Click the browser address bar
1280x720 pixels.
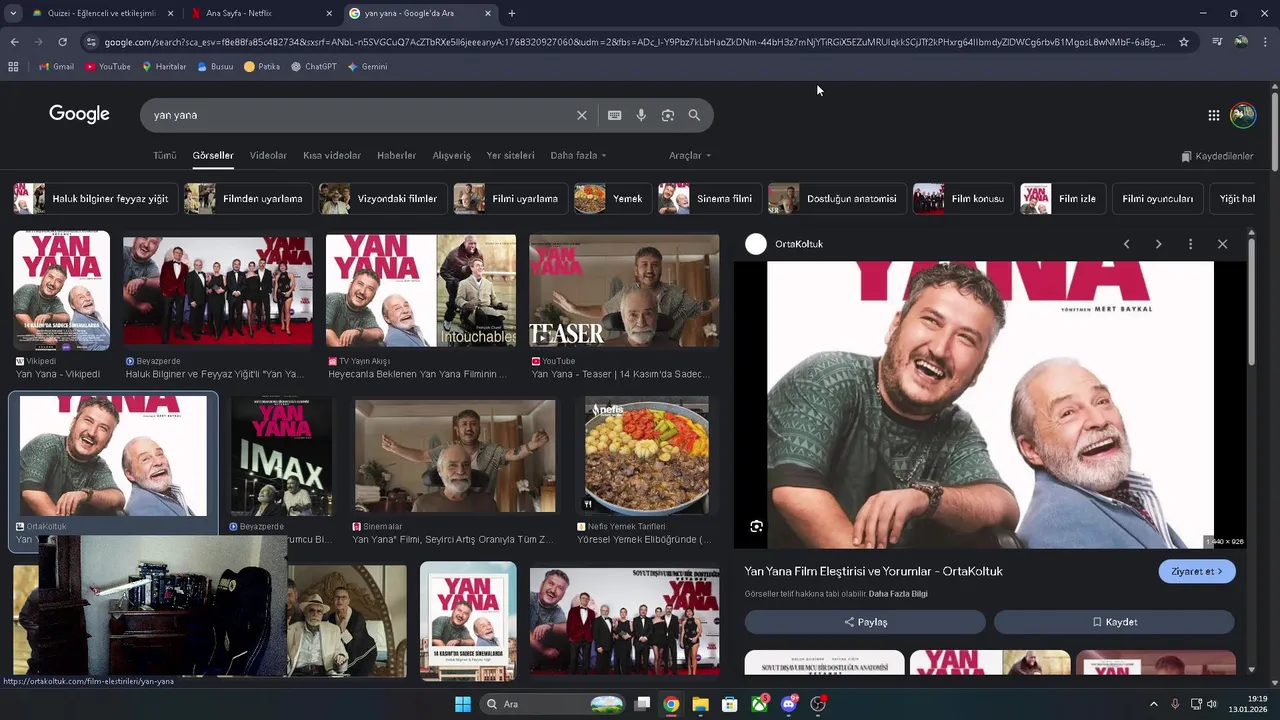pyautogui.click(x=634, y=42)
